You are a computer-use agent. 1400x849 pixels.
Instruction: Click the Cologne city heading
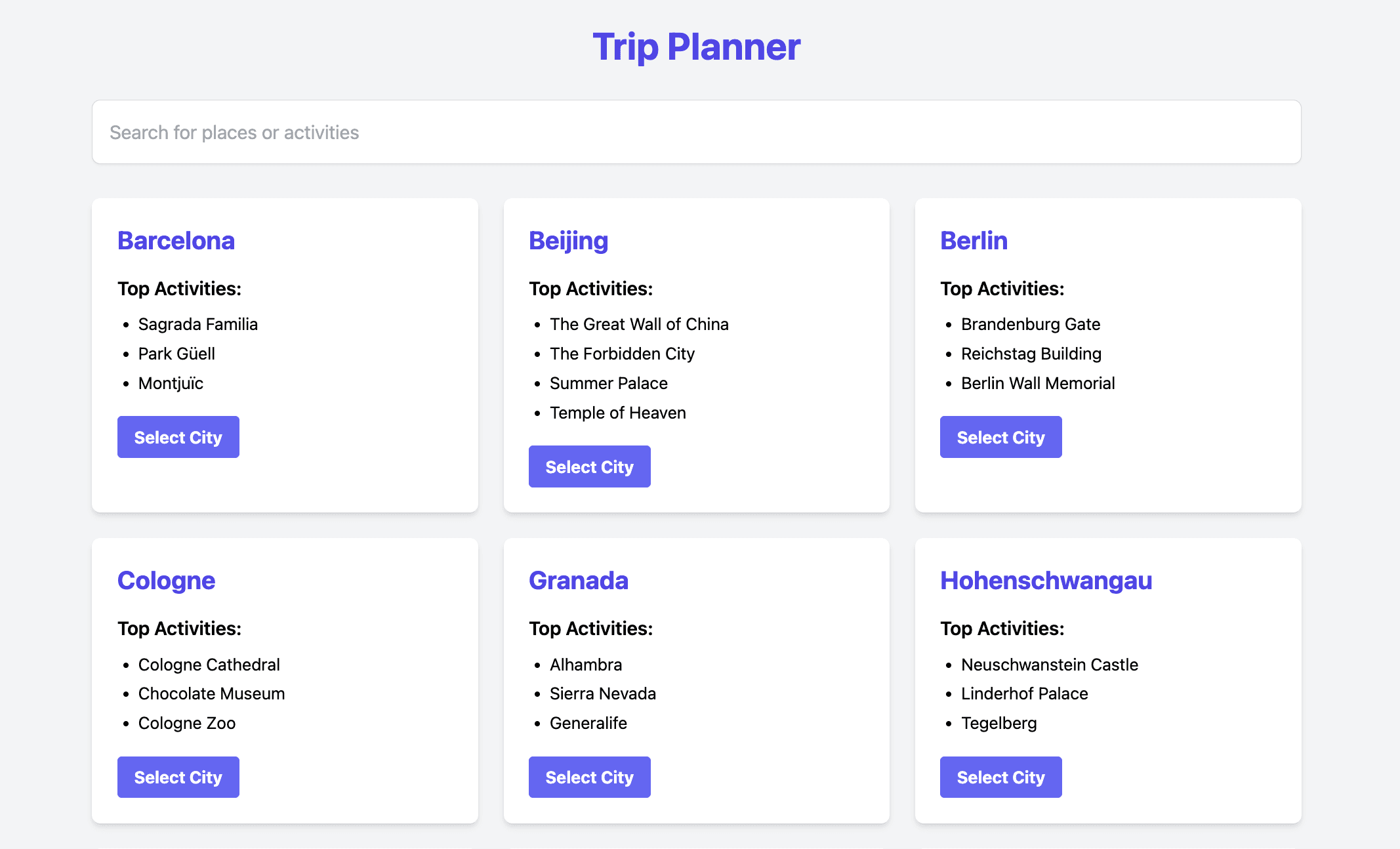[x=166, y=581]
